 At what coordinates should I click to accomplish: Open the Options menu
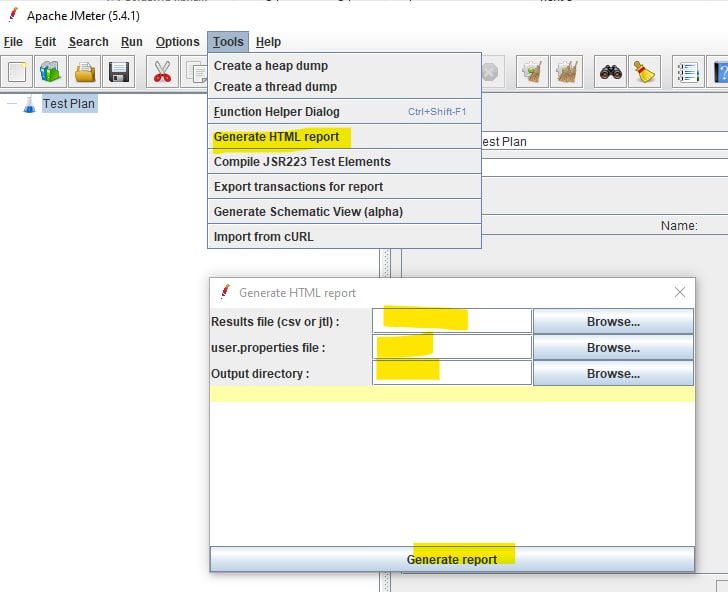(178, 42)
